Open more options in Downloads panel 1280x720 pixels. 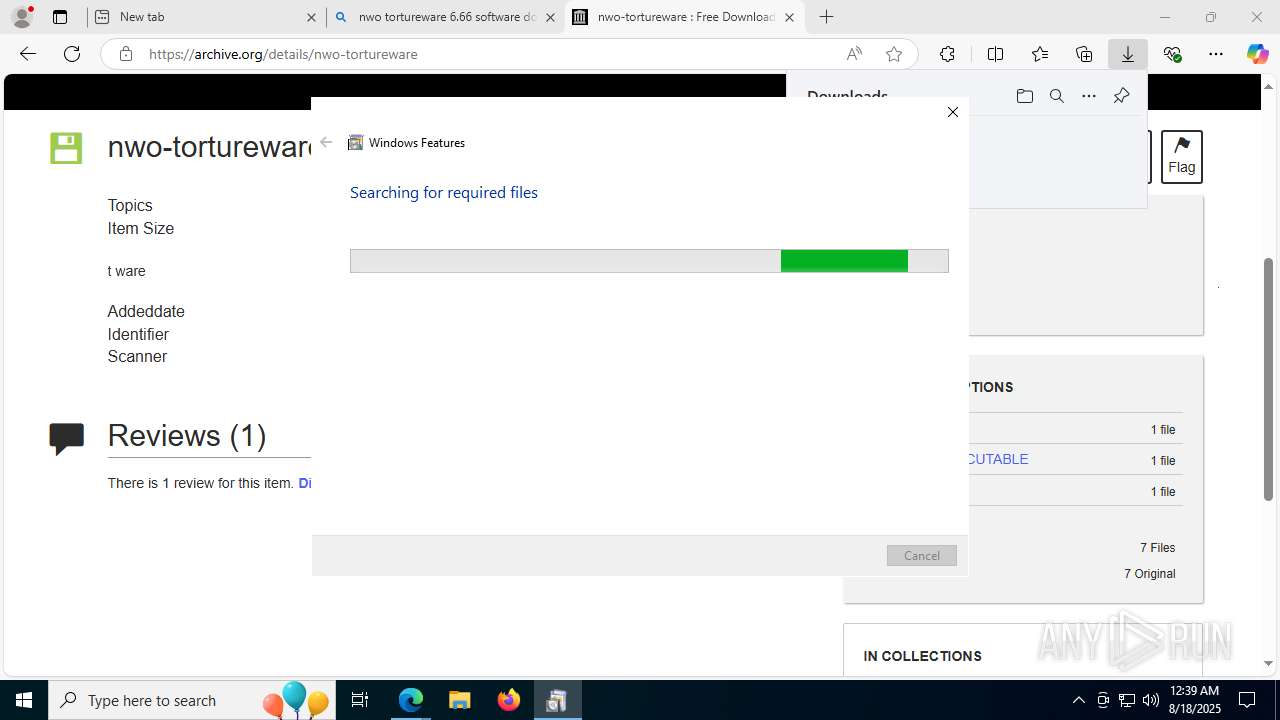[x=1089, y=96]
